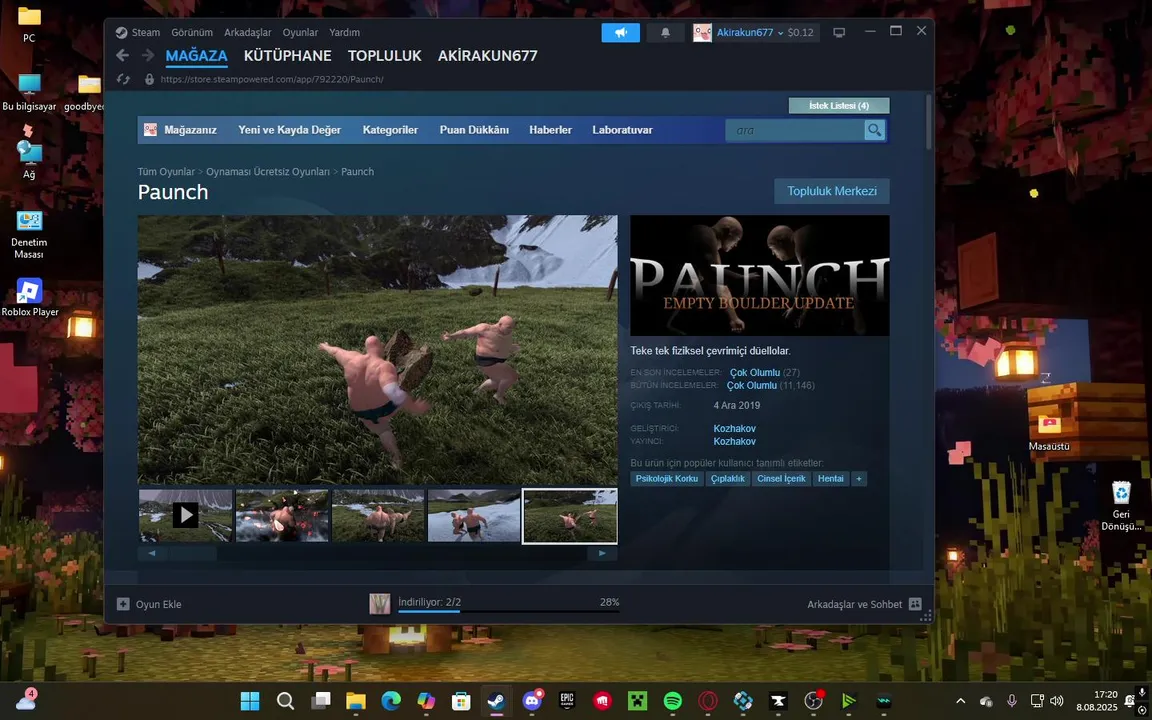Open the Geri Dönüşüm recycle bin icon
1152x720 pixels.
pyautogui.click(x=1121, y=505)
